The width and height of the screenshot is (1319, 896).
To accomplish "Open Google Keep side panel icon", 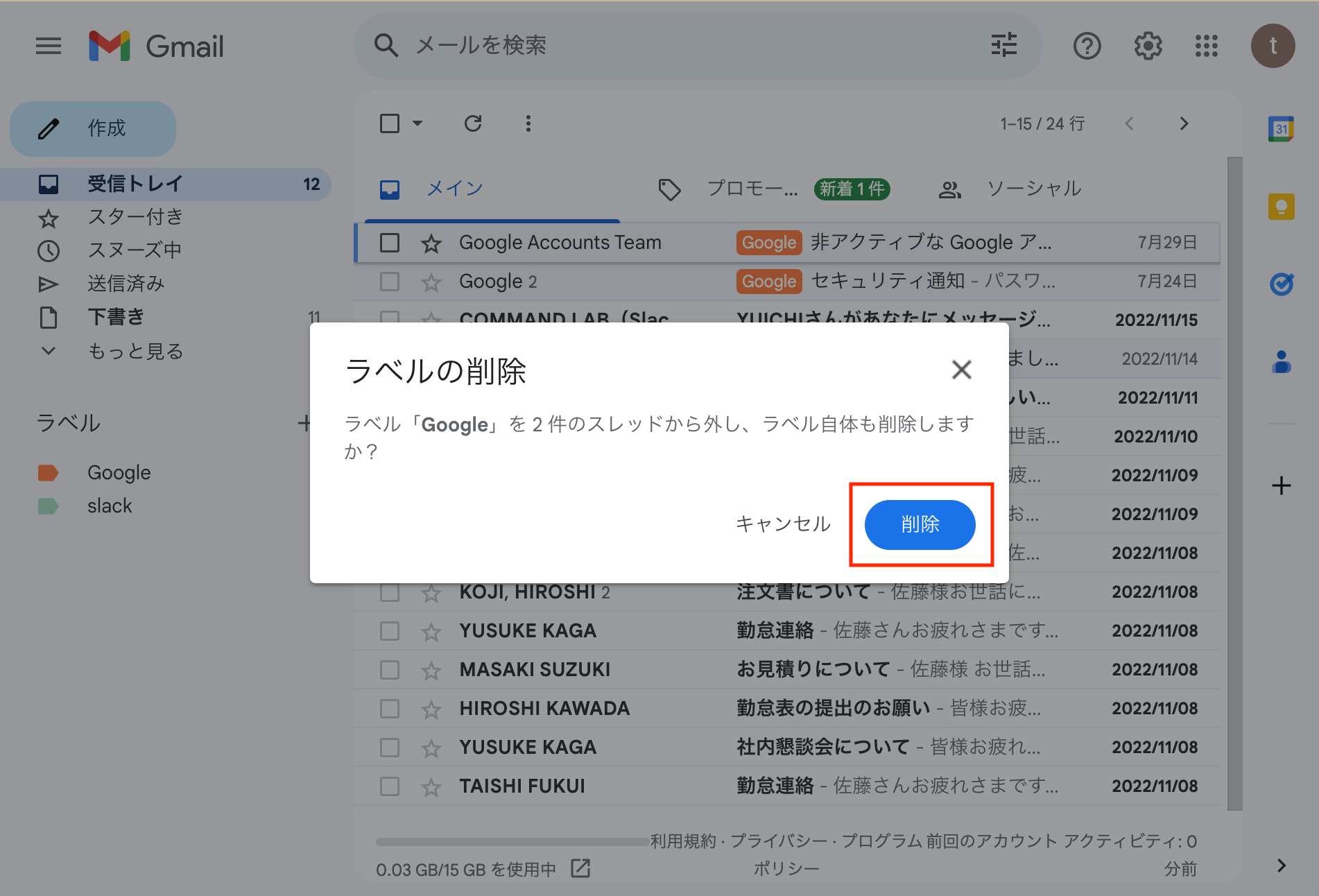I will click(1281, 207).
